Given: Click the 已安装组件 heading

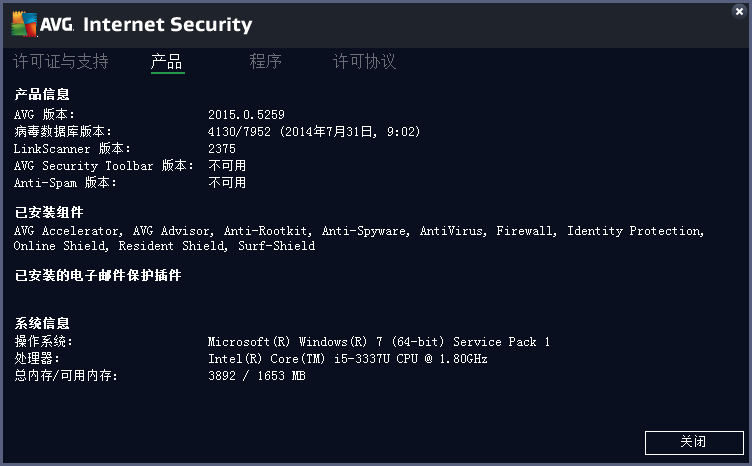Looking at the screenshot, I should point(49,212).
